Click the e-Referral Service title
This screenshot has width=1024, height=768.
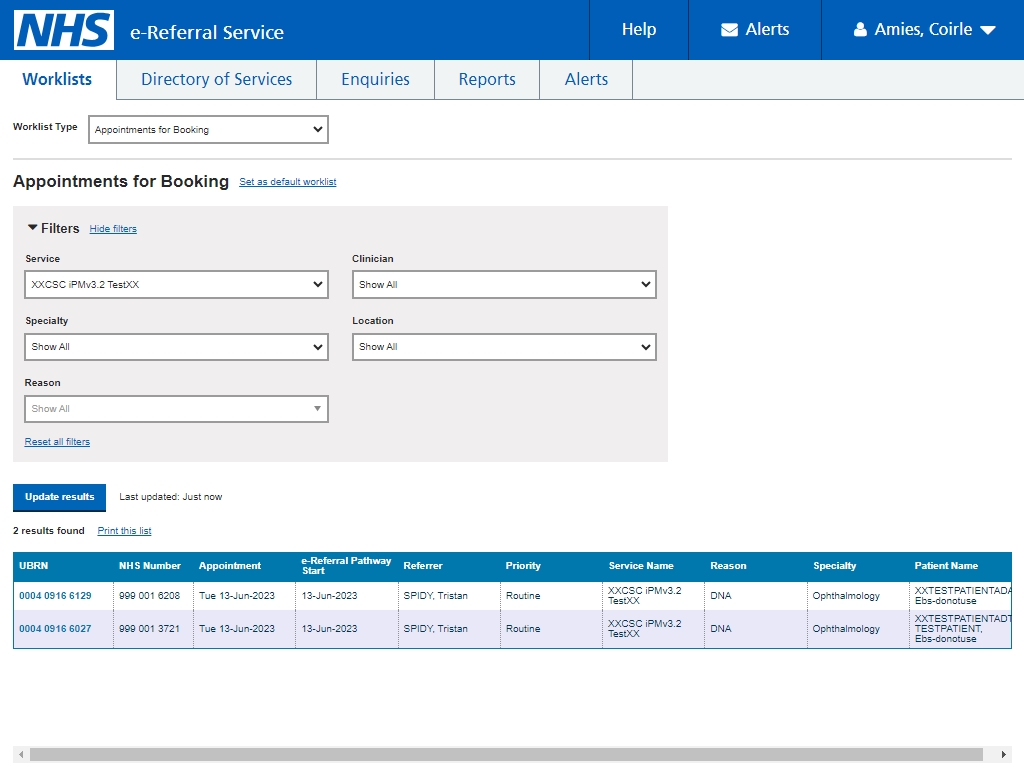coord(207,32)
